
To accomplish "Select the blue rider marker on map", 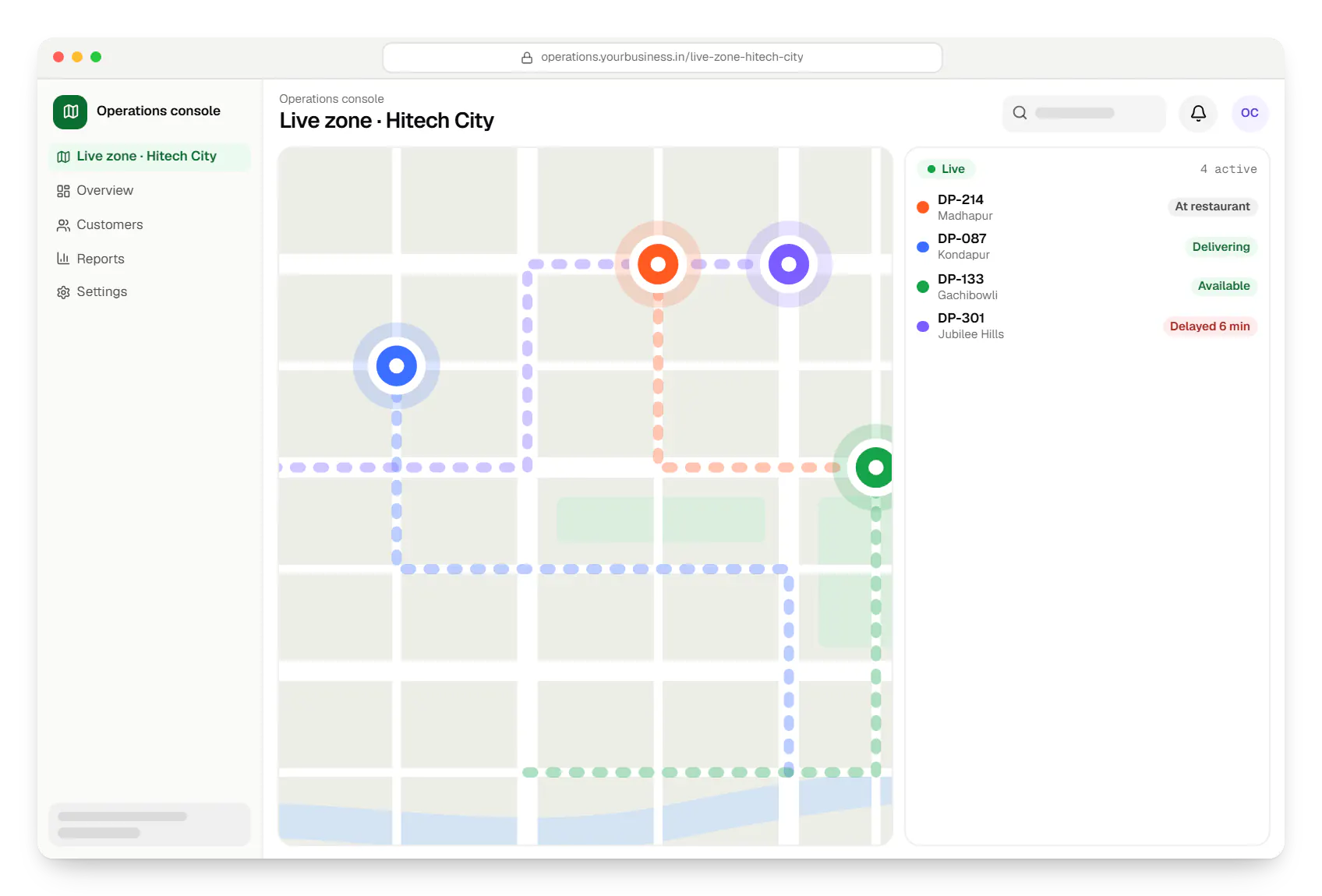I will click(x=397, y=366).
